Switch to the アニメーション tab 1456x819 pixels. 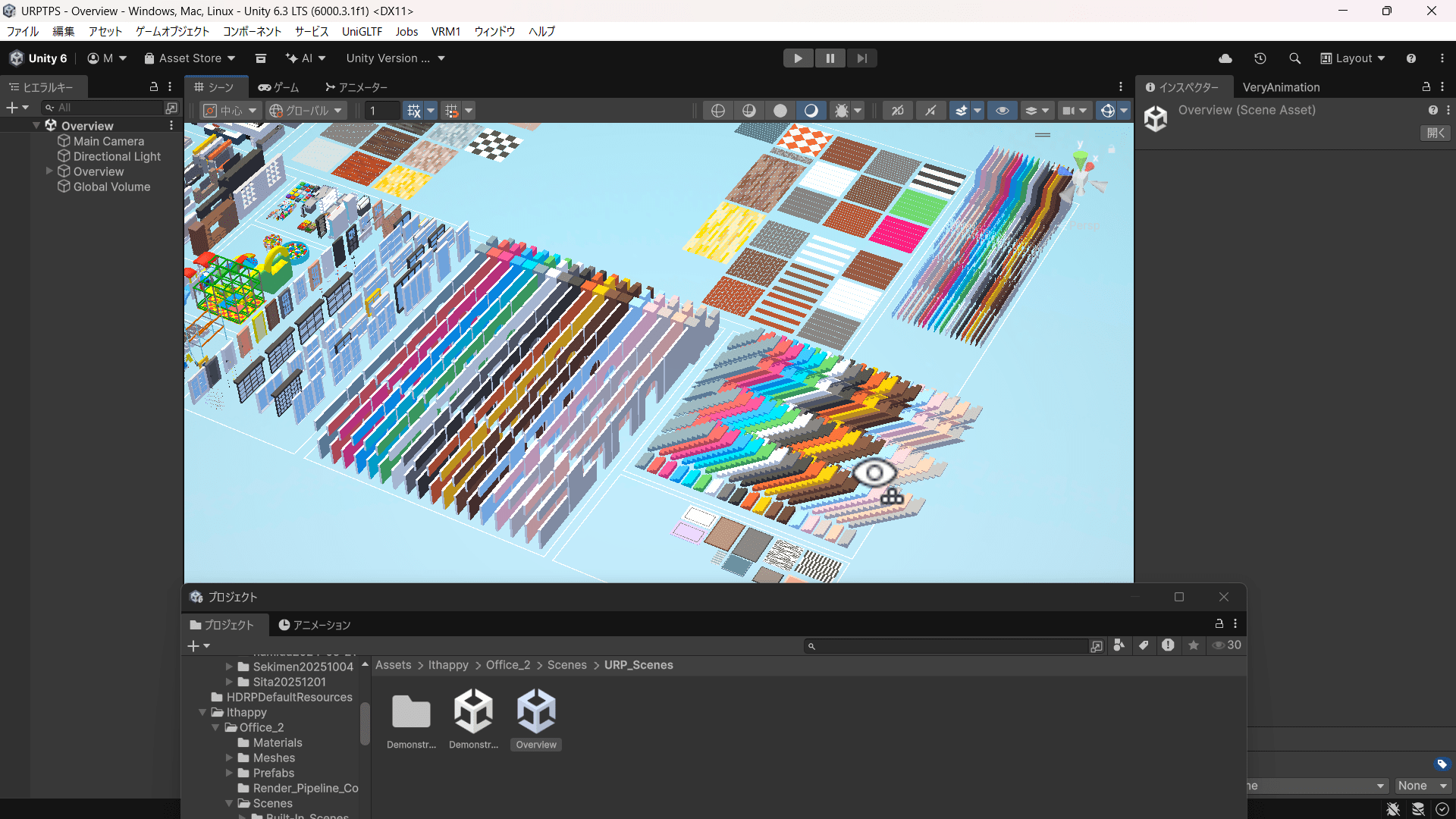click(315, 625)
